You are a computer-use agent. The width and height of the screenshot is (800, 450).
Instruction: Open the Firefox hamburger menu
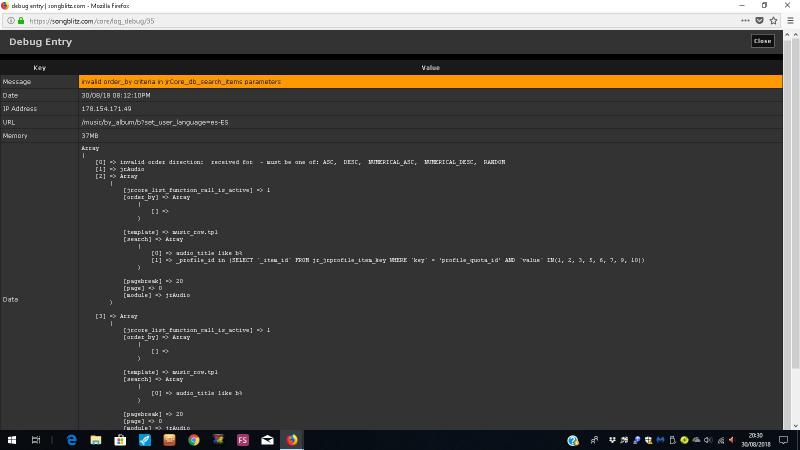tap(790, 21)
